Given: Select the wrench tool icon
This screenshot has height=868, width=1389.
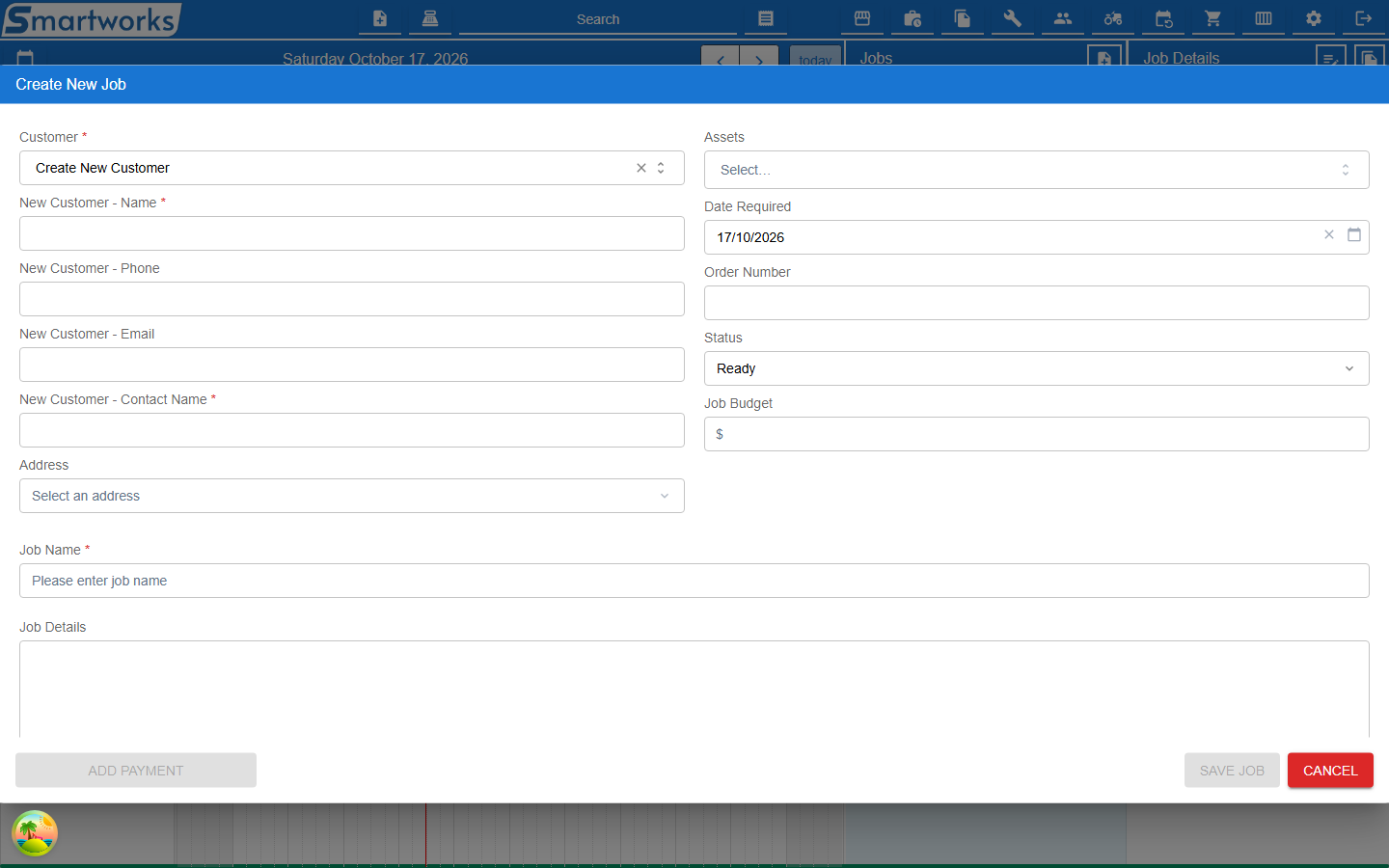Looking at the screenshot, I should coord(1013,18).
